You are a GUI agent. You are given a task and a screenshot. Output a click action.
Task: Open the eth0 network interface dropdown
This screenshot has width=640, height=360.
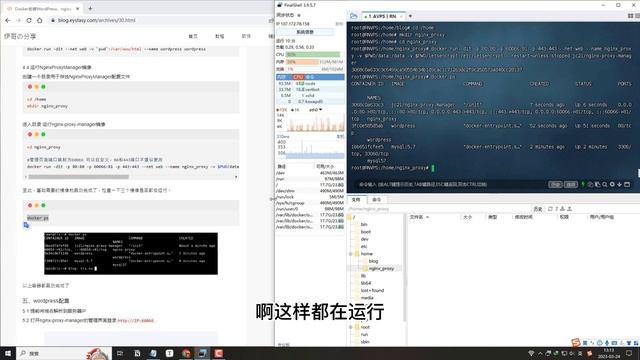point(315,110)
